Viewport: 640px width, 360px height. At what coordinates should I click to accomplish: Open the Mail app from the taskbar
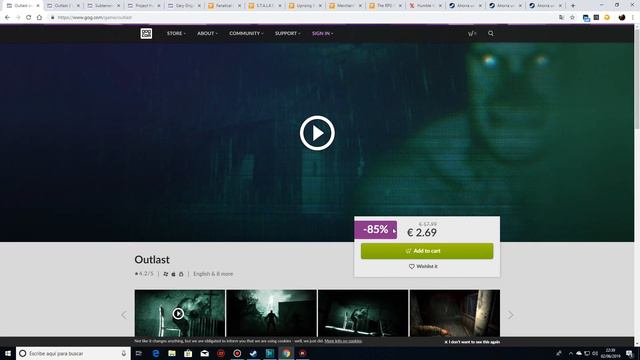[204, 353]
